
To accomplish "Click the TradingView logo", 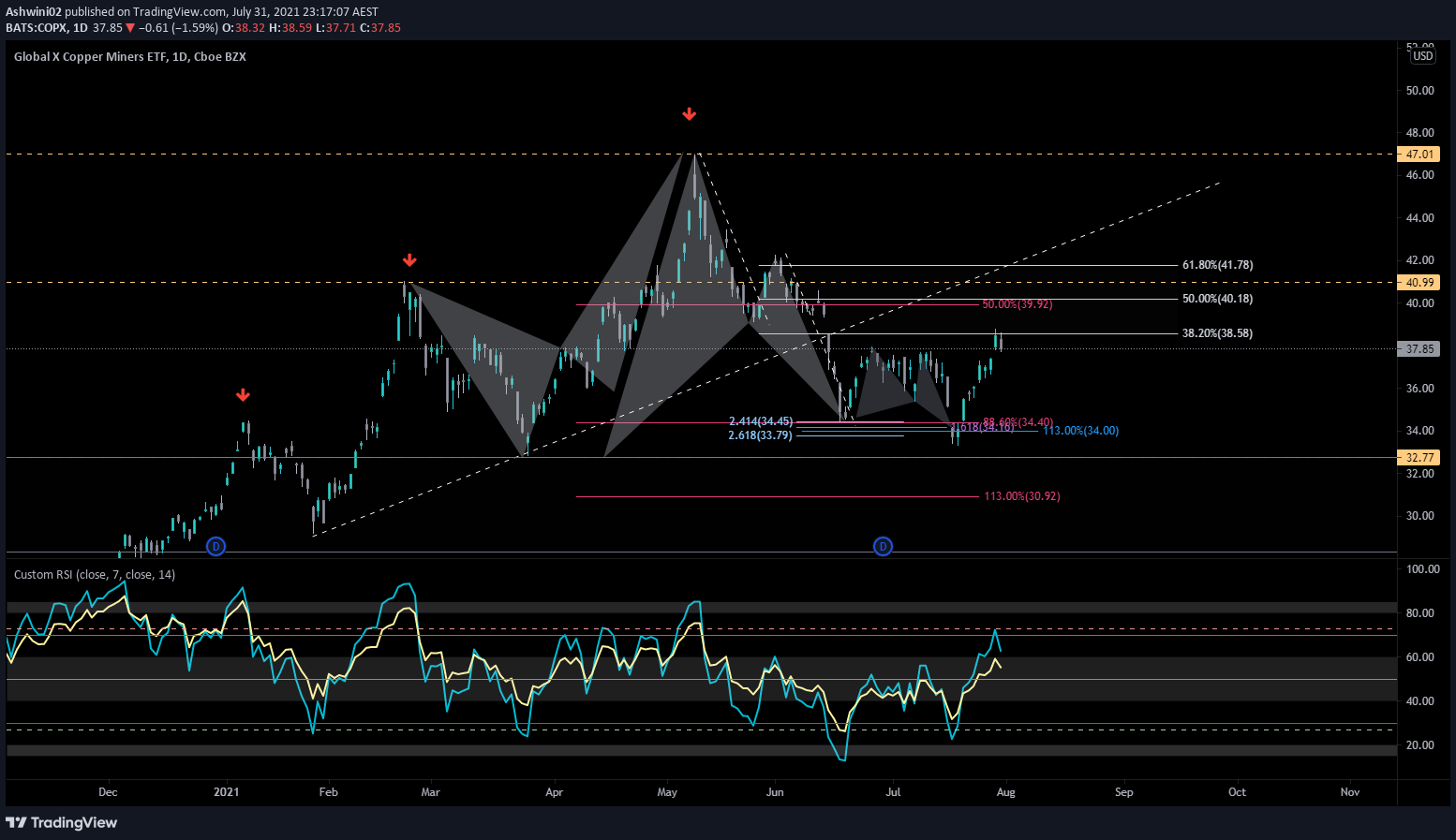I will (61, 822).
